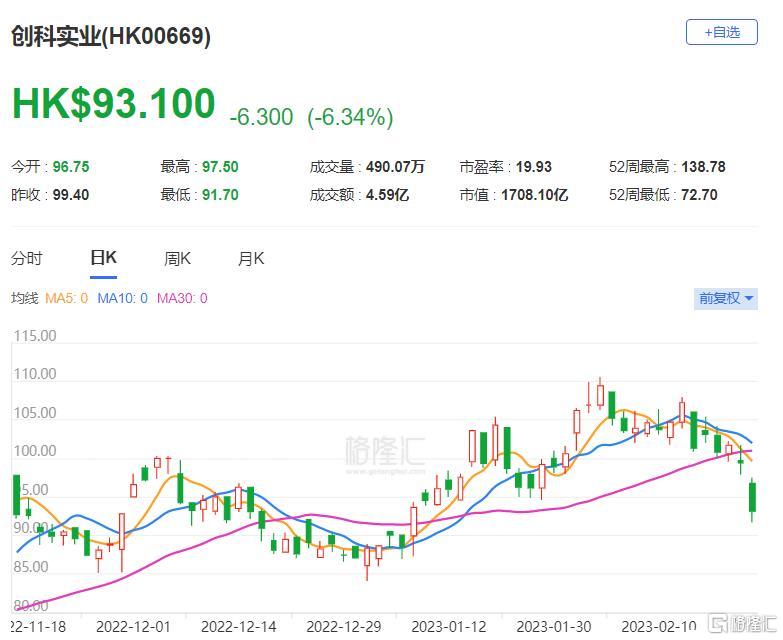The width and height of the screenshot is (783, 640).
Task: Click the 100.00 y-axis price label
Action: pyautogui.click(x=34, y=451)
